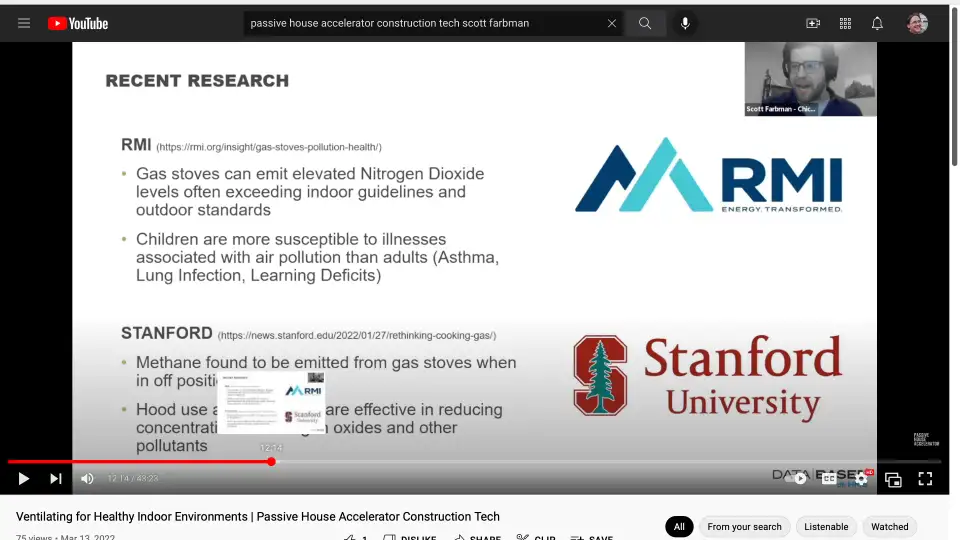Open the notifications bell
This screenshot has width=960, height=540.
[x=877, y=23]
